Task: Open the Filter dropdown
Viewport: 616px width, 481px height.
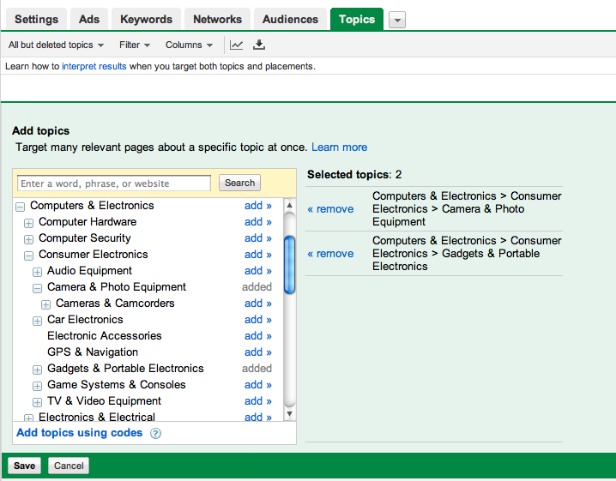Action: click(134, 45)
